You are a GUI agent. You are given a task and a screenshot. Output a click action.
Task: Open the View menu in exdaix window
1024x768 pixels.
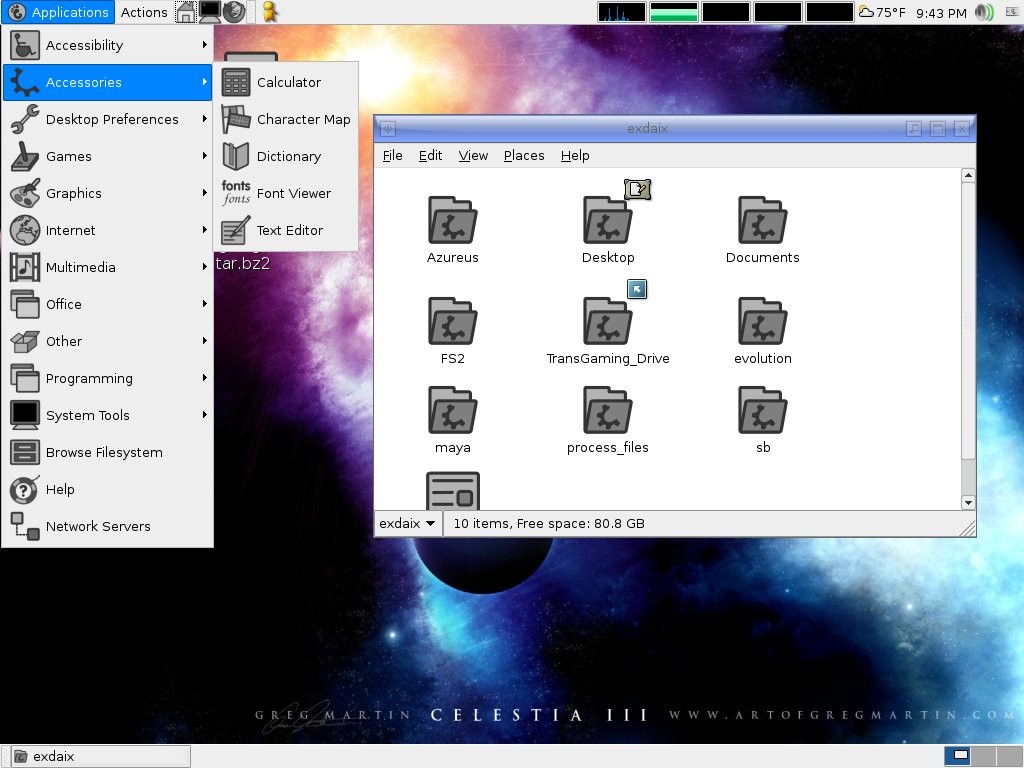tap(473, 155)
